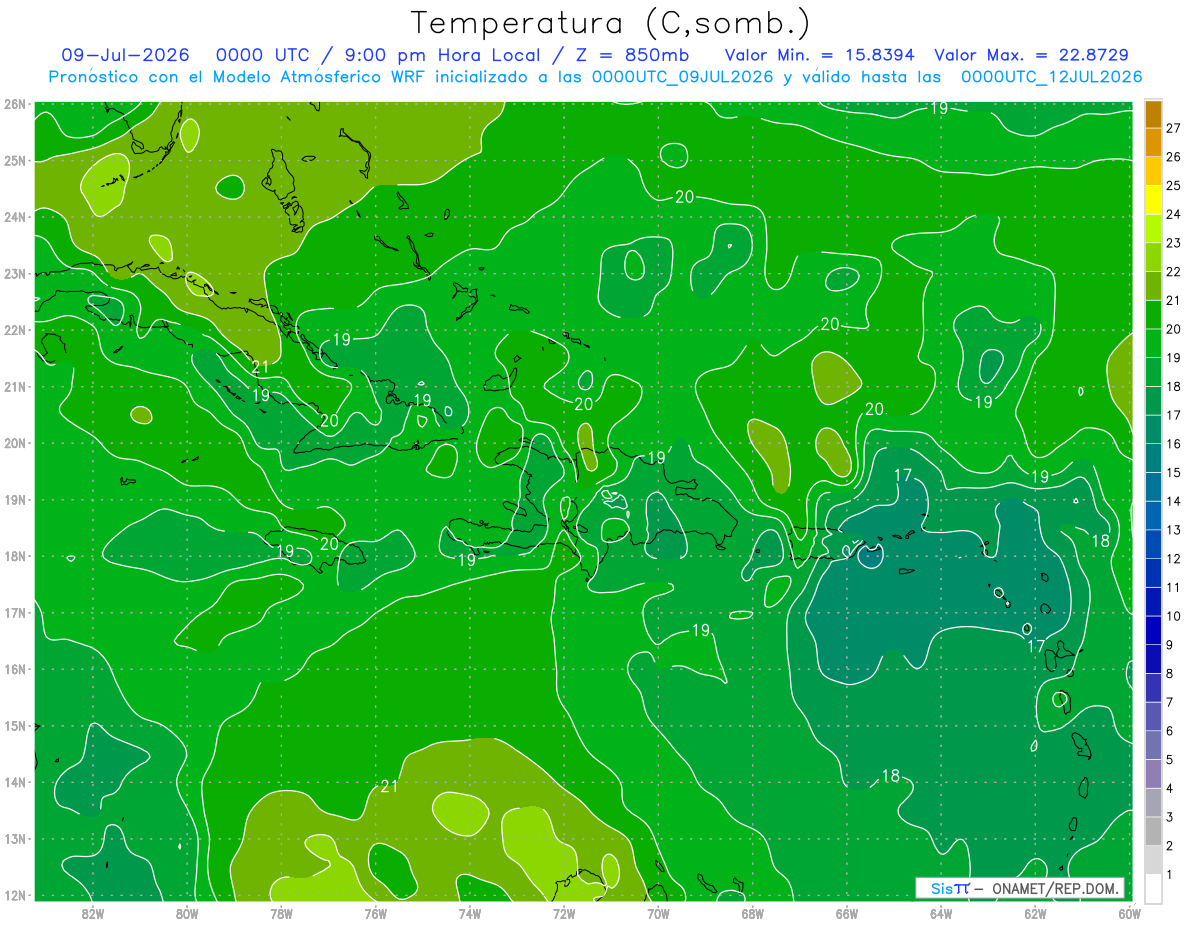Click the "80W" longitude label

click(x=187, y=913)
